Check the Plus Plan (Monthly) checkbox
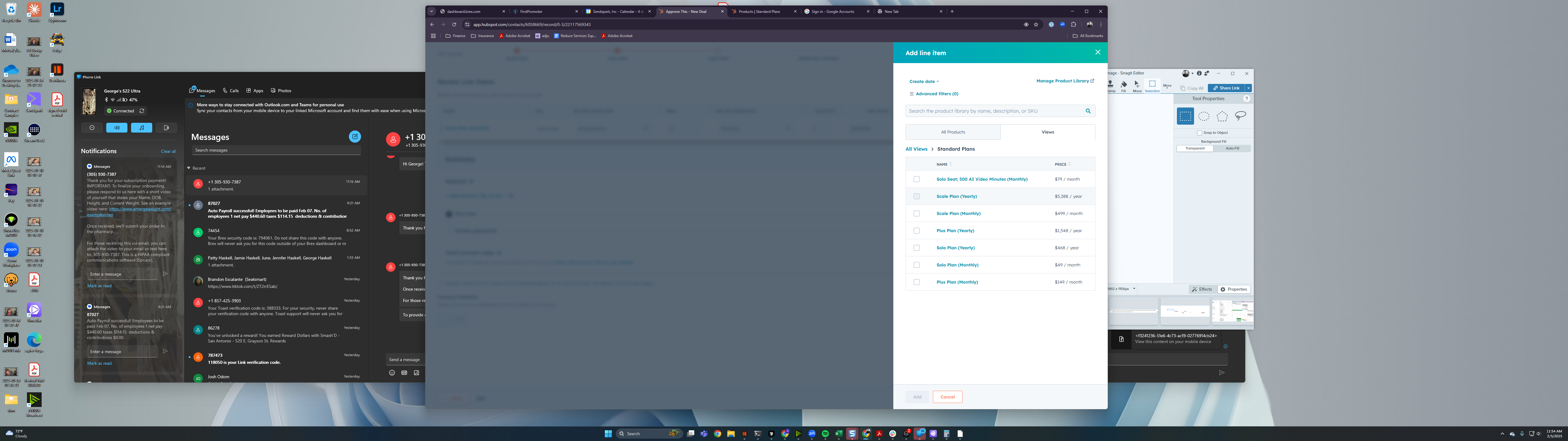 tap(917, 282)
